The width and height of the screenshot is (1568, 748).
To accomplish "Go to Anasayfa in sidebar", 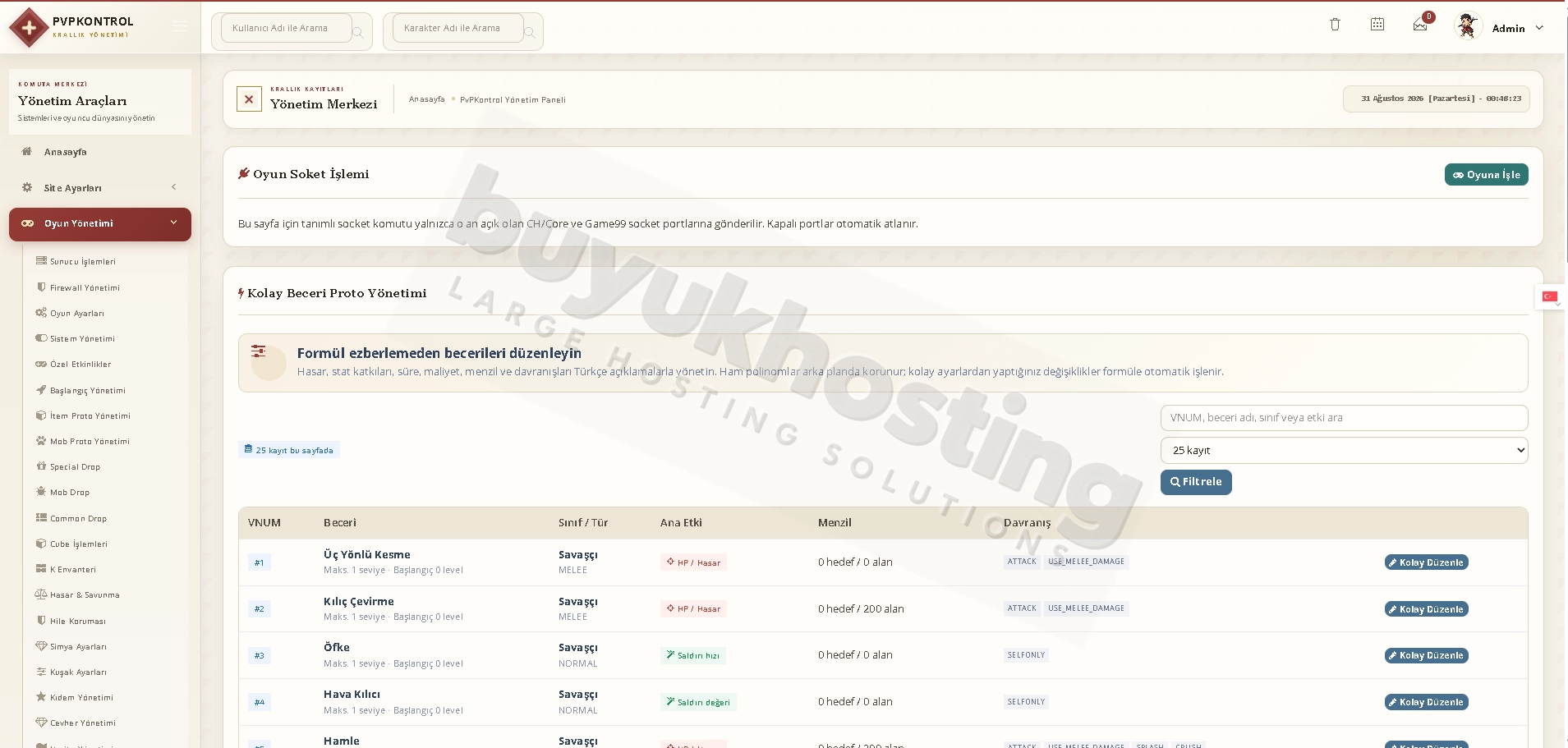I will coord(99,152).
